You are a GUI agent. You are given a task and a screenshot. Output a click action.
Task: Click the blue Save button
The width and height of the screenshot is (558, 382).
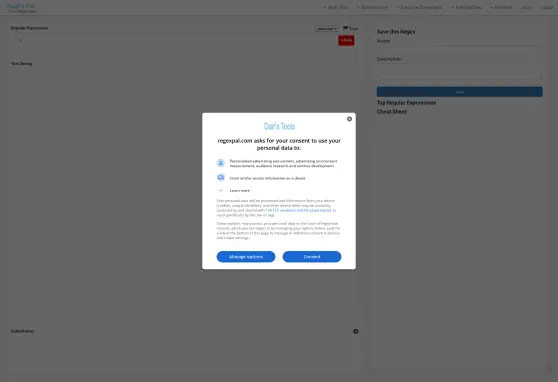tap(459, 91)
